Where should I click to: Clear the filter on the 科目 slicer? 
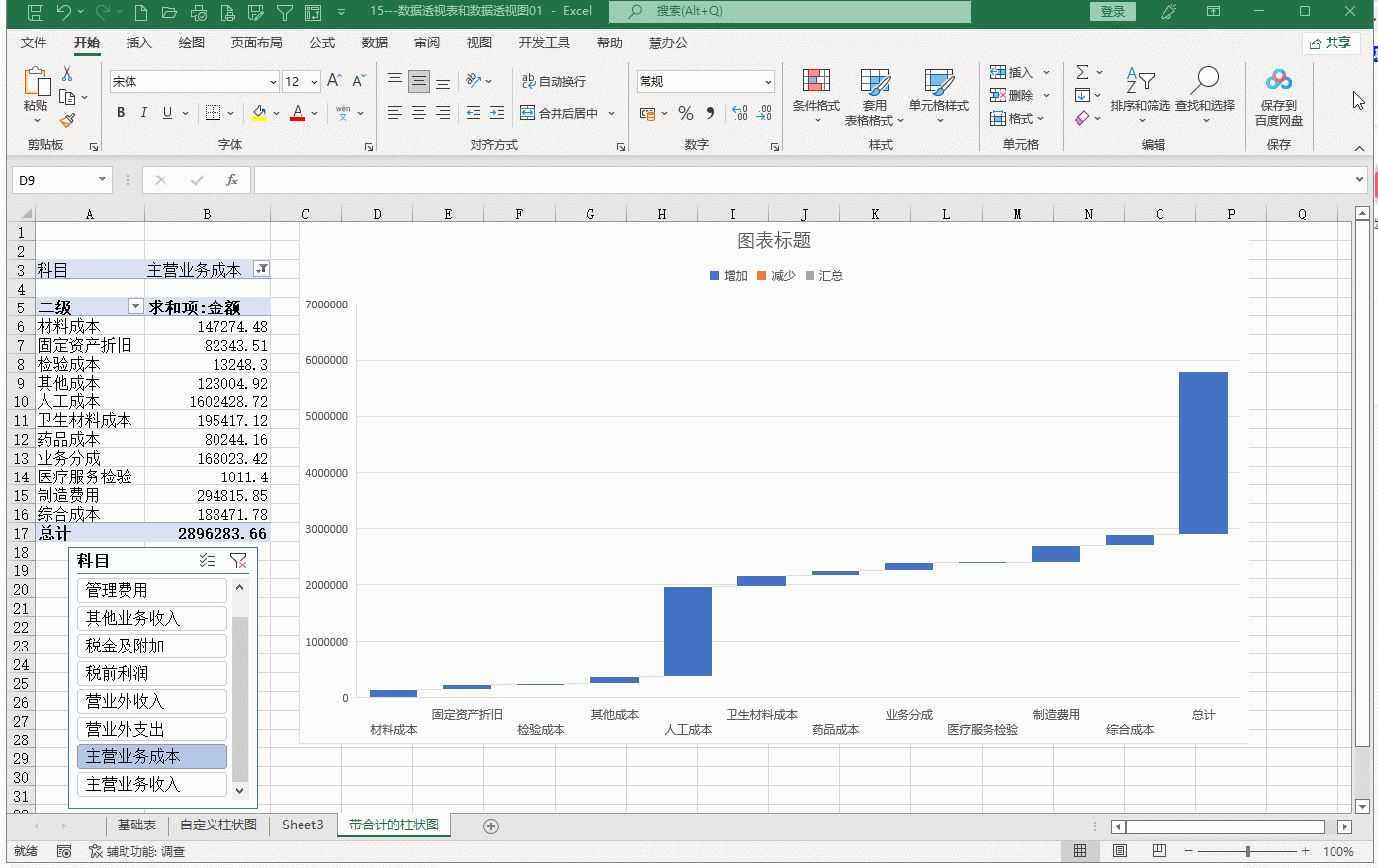coord(238,561)
